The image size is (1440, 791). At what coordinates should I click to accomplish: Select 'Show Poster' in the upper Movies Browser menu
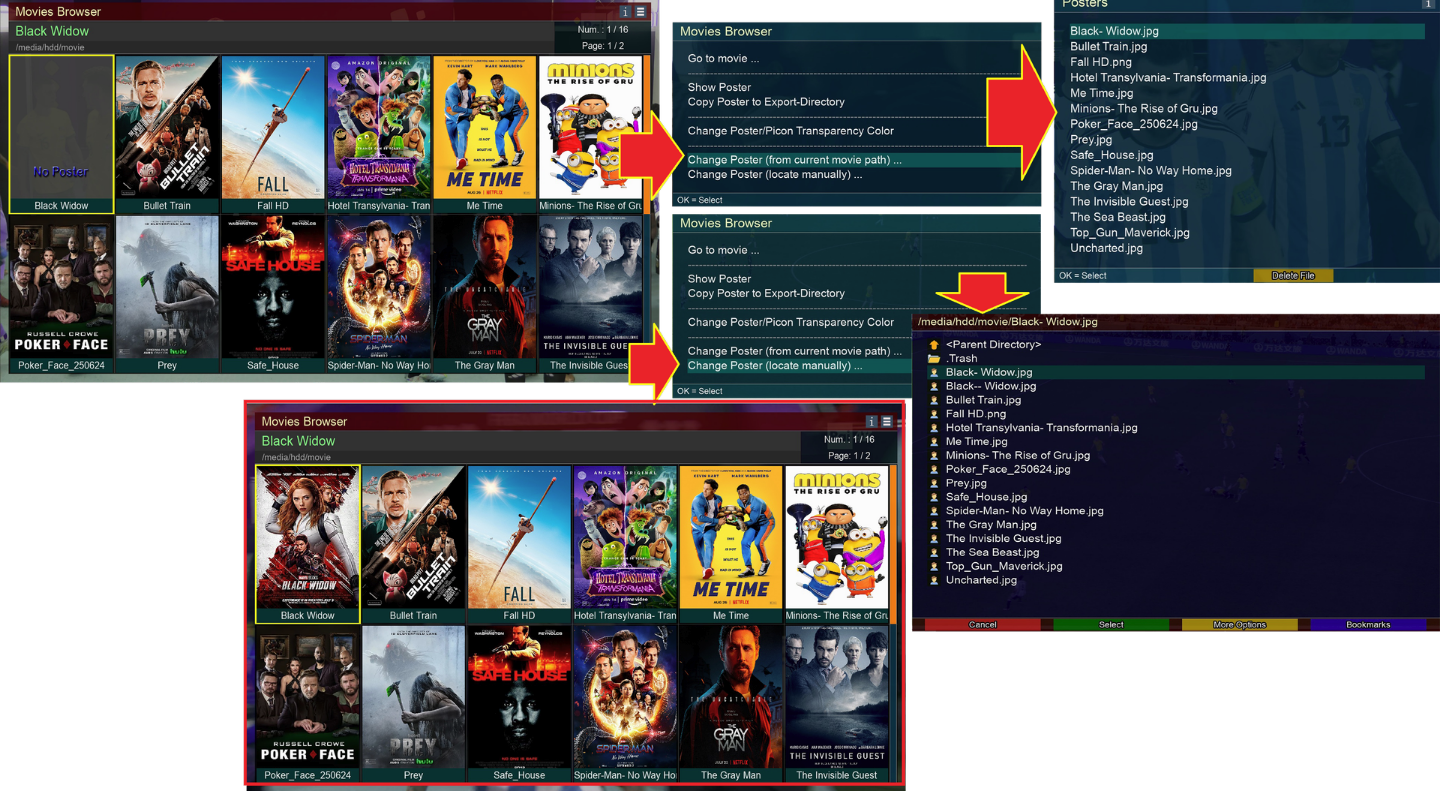719,88
